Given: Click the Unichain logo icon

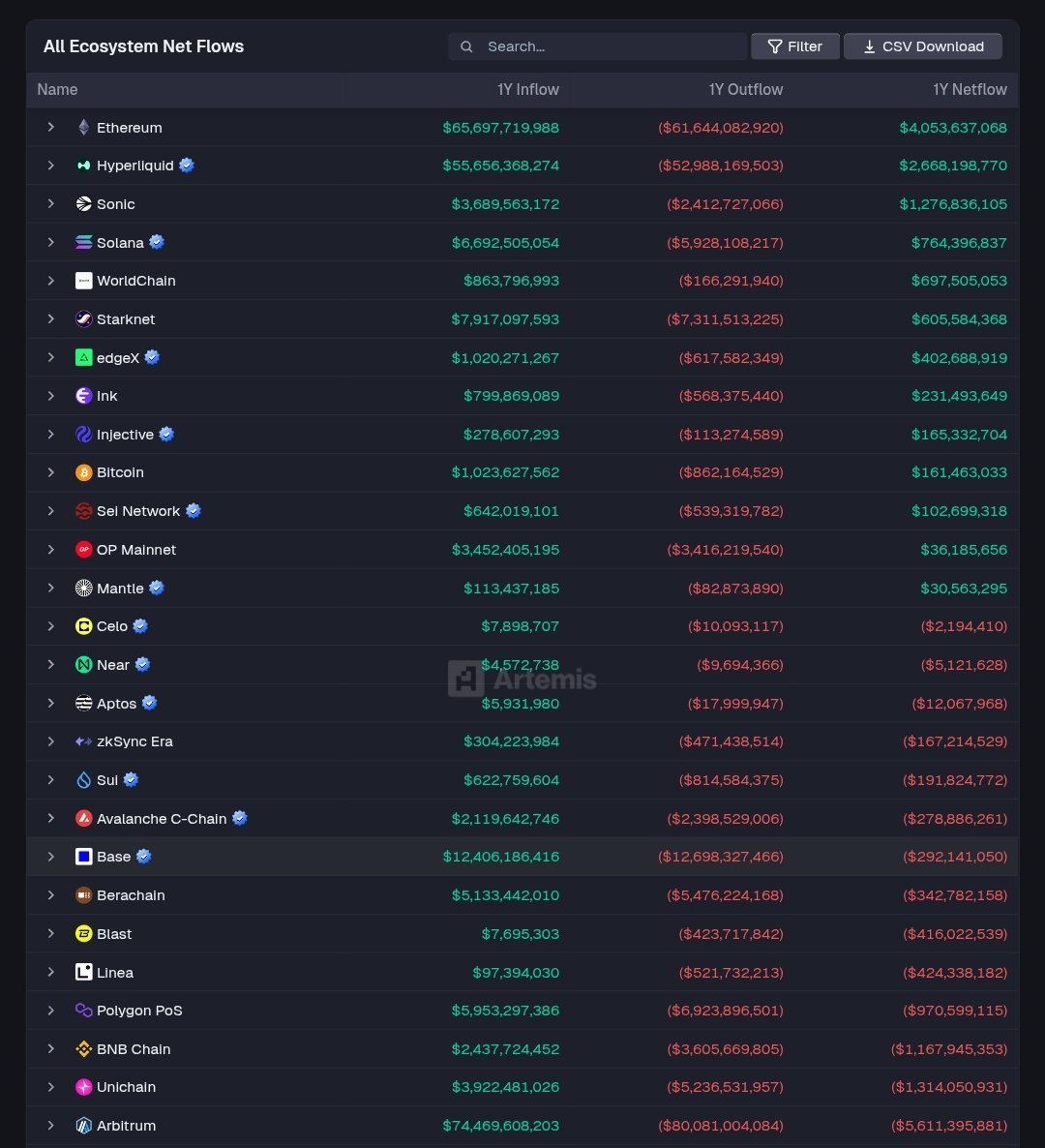Looking at the screenshot, I should pyautogui.click(x=83, y=1087).
